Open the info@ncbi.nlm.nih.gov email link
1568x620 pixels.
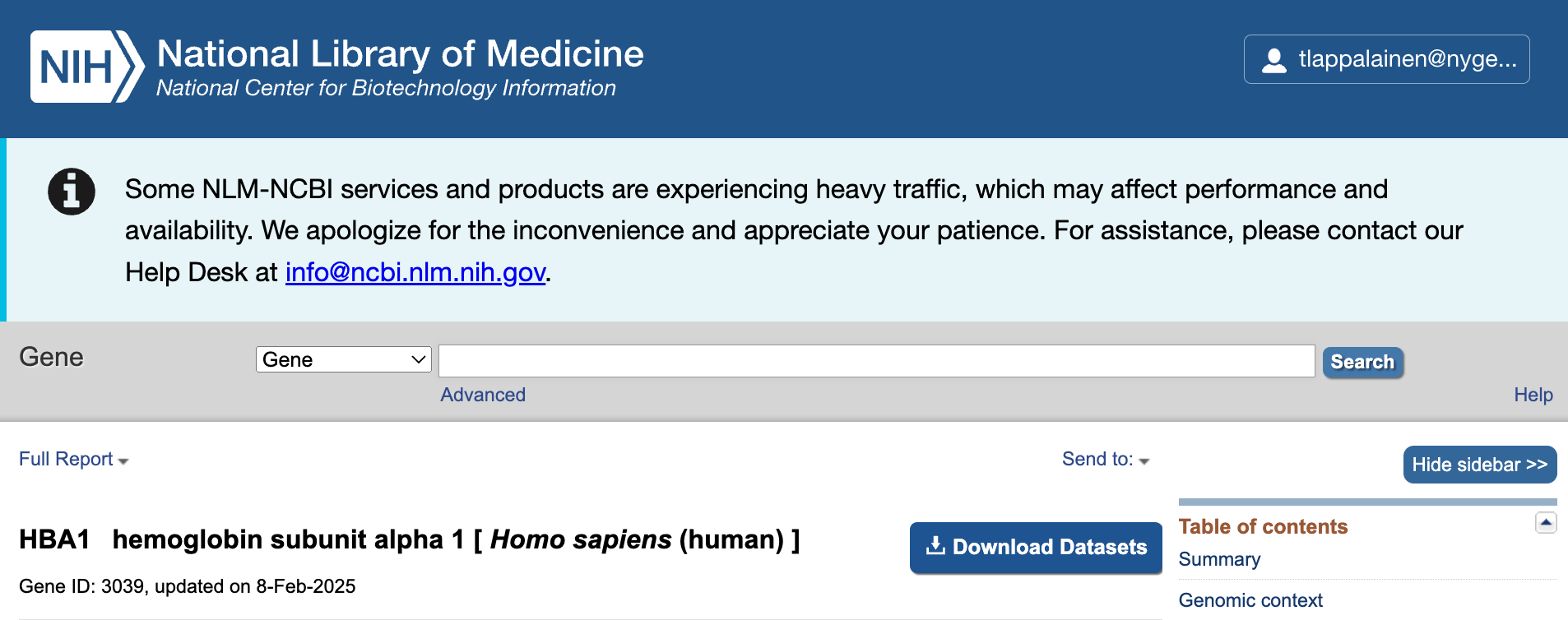coord(415,272)
